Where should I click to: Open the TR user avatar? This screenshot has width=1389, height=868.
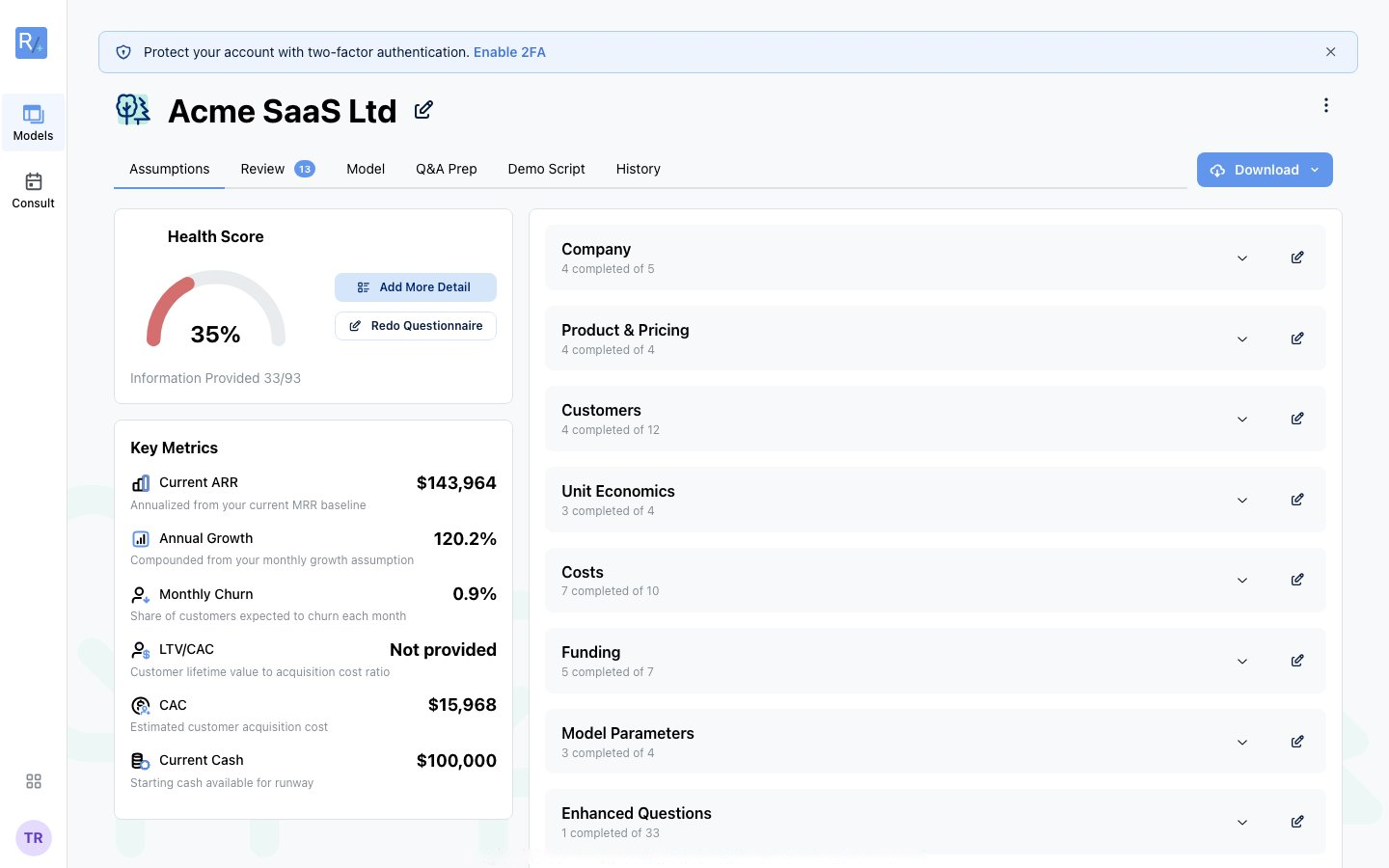tap(34, 838)
